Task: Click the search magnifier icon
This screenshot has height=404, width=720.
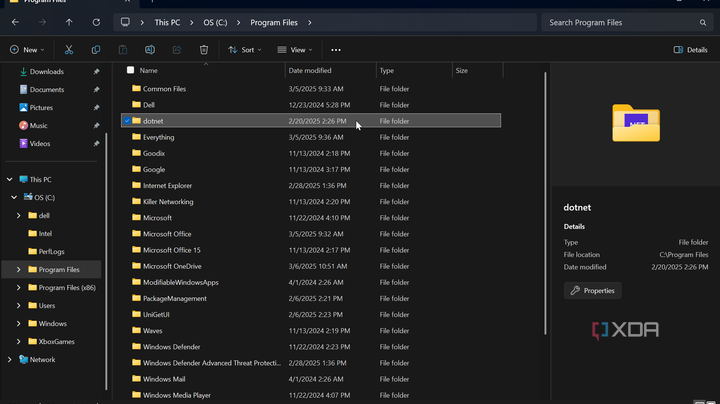Action: click(x=703, y=22)
